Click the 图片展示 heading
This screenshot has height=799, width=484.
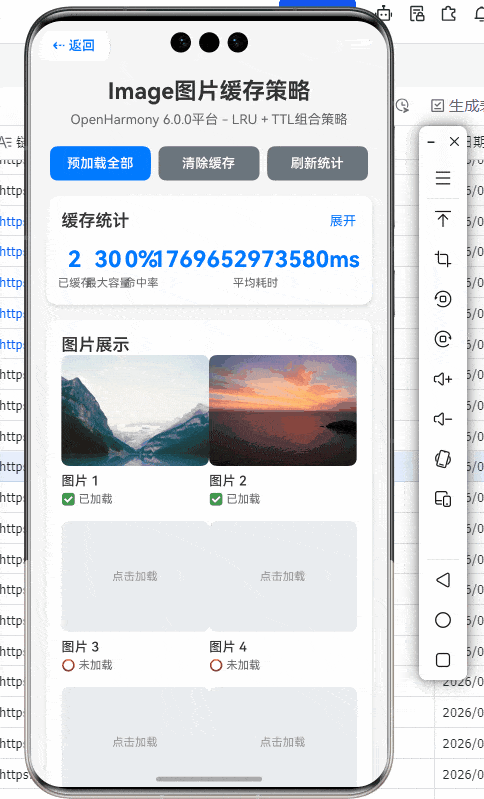click(x=95, y=344)
